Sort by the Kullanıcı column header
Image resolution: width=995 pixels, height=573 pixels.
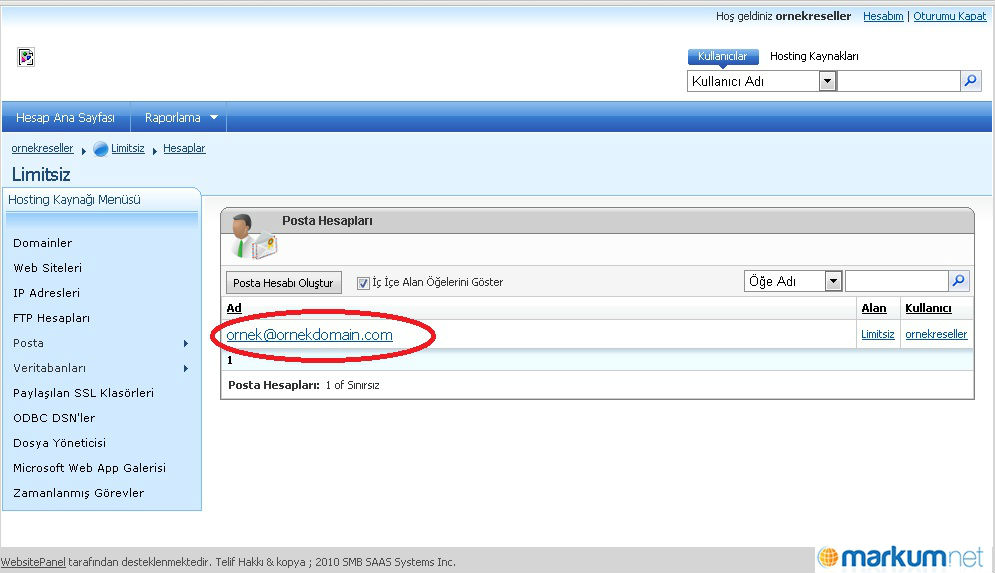(928, 308)
